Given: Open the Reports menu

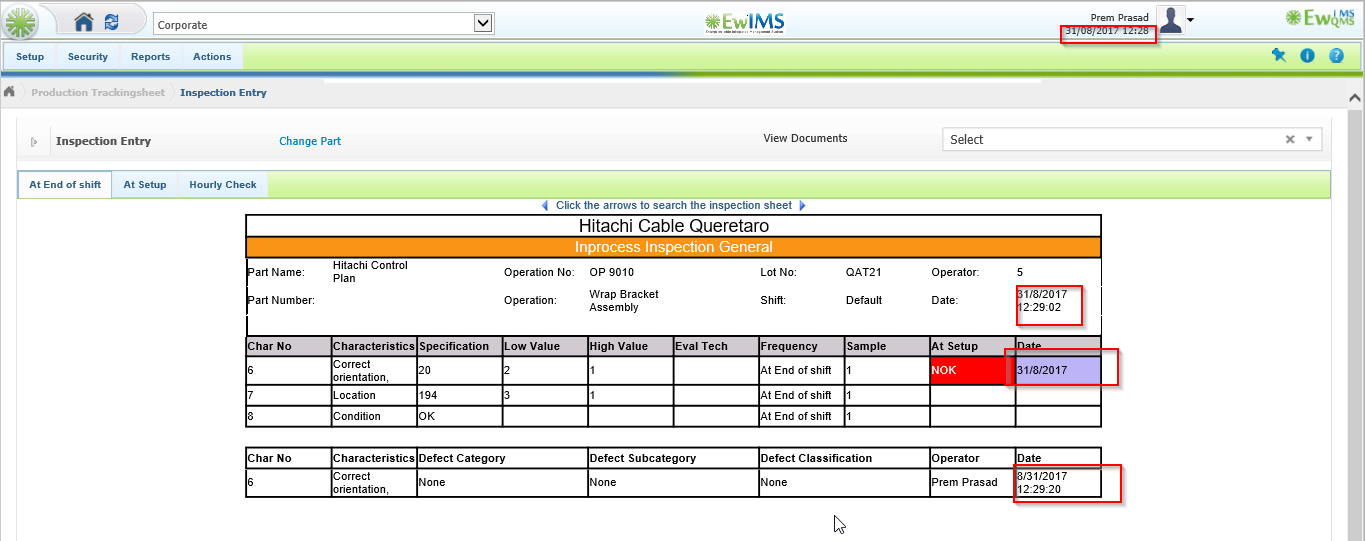Looking at the screenshot, I should tap(151, 57).
